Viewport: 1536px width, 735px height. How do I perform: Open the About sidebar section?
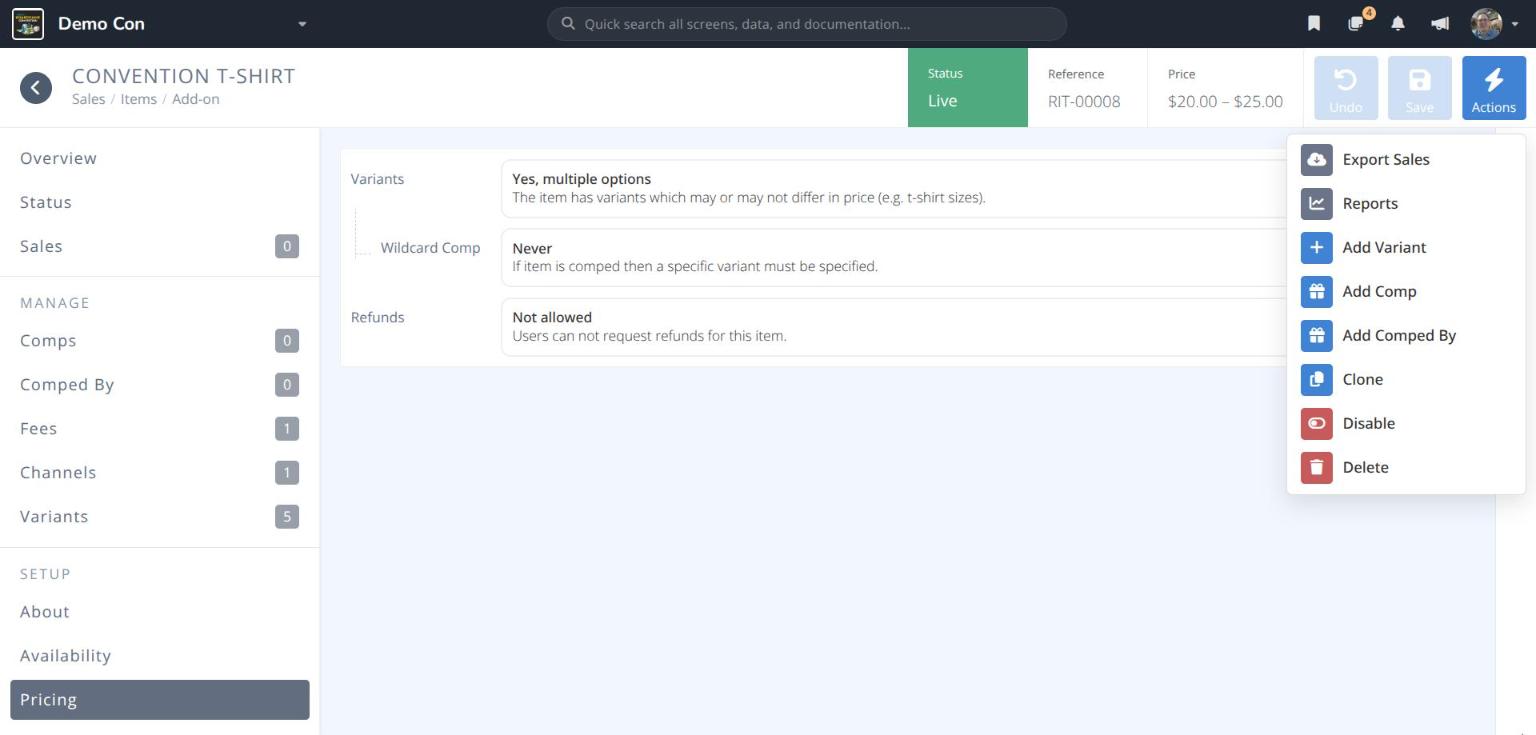pos(160,612)
